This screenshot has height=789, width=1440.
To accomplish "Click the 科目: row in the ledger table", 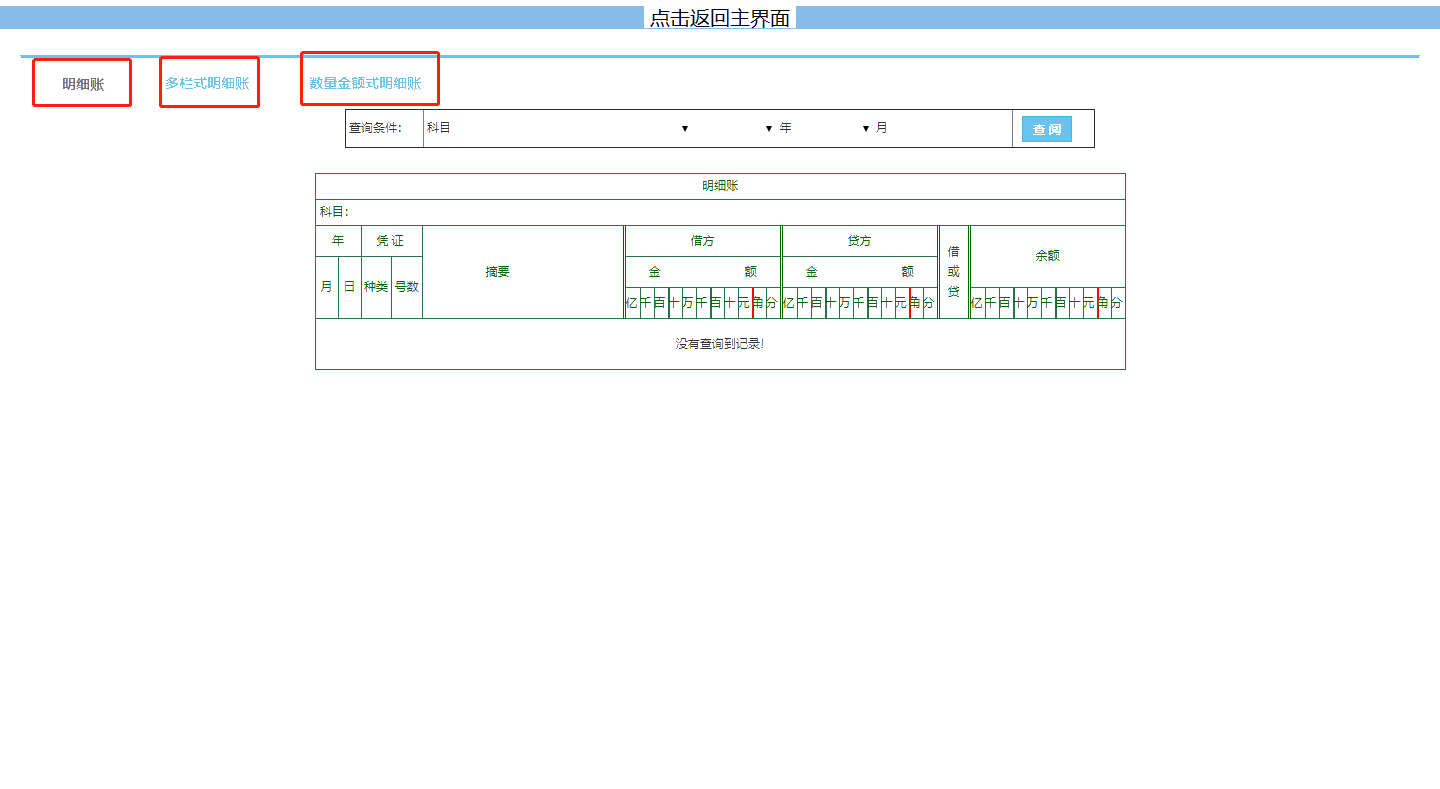I will point(719,212).
